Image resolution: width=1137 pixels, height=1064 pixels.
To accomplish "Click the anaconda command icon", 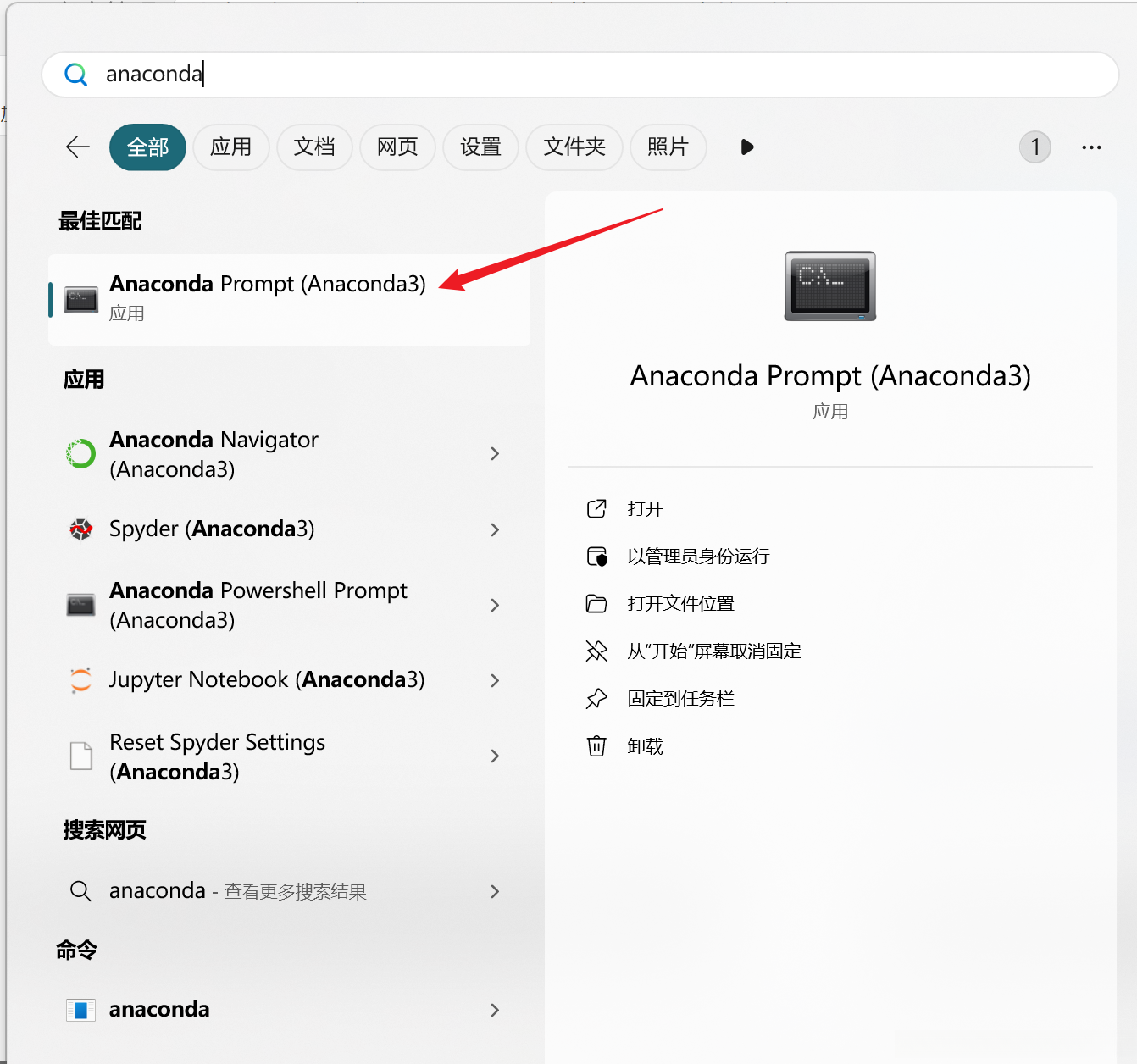I will [81, 1010].
